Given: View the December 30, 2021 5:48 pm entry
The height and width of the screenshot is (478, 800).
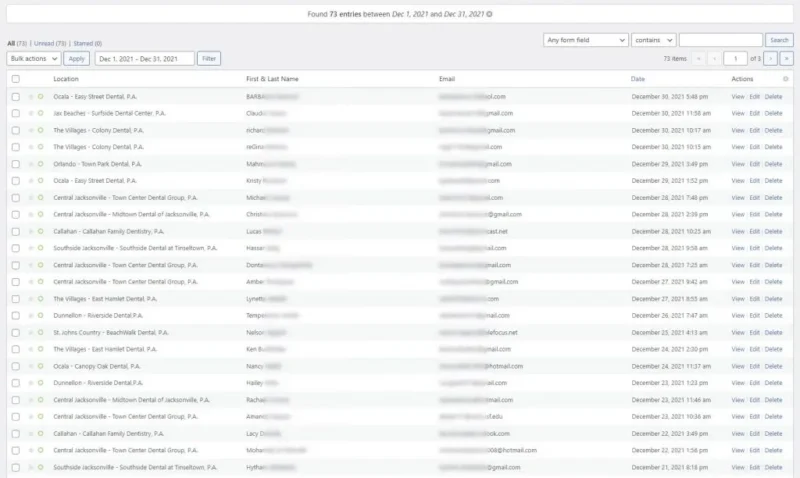Looking at the screenshot, I should 737,97.
